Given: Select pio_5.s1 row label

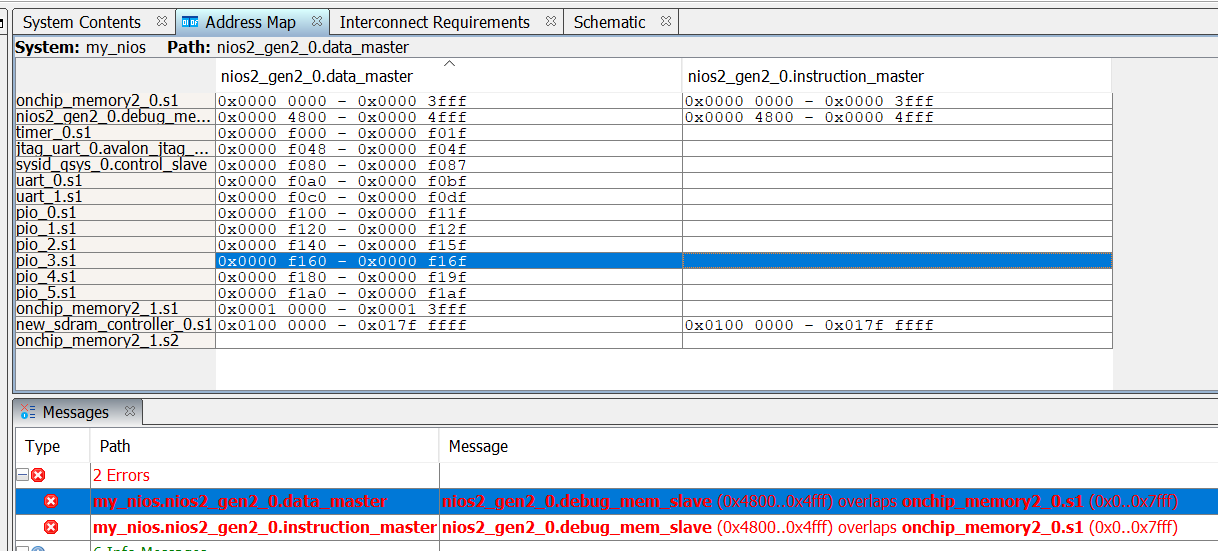Looking at the screenshot, I should pos(115,293).
